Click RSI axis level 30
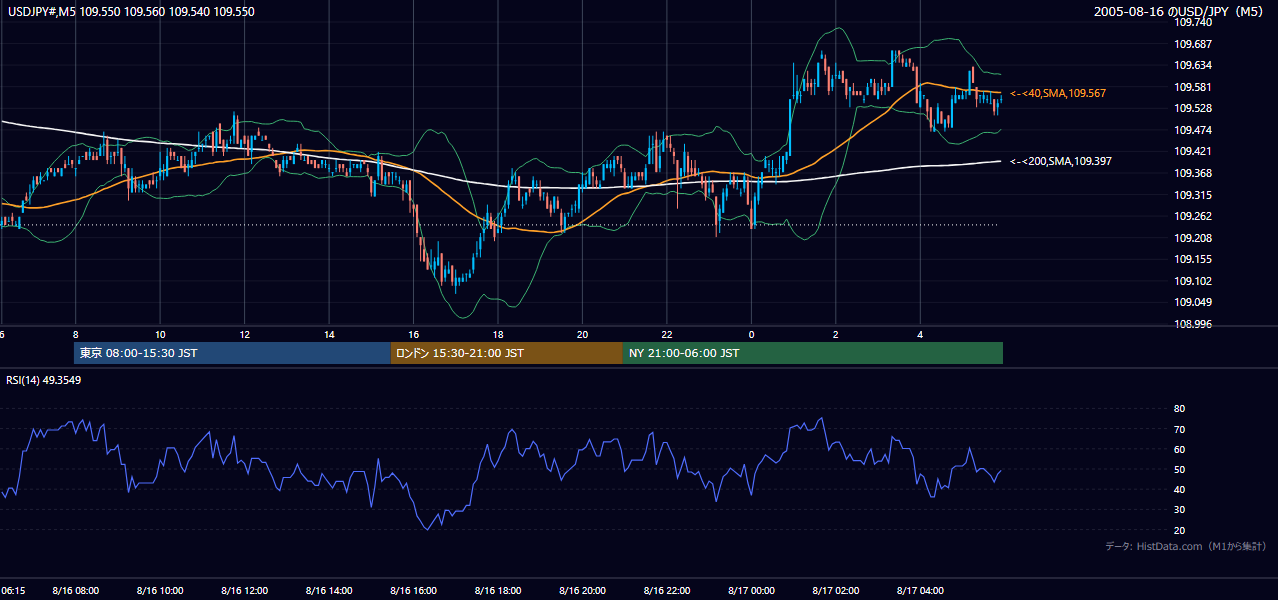Screen dimensions: 1278x600 (1179, 510)
